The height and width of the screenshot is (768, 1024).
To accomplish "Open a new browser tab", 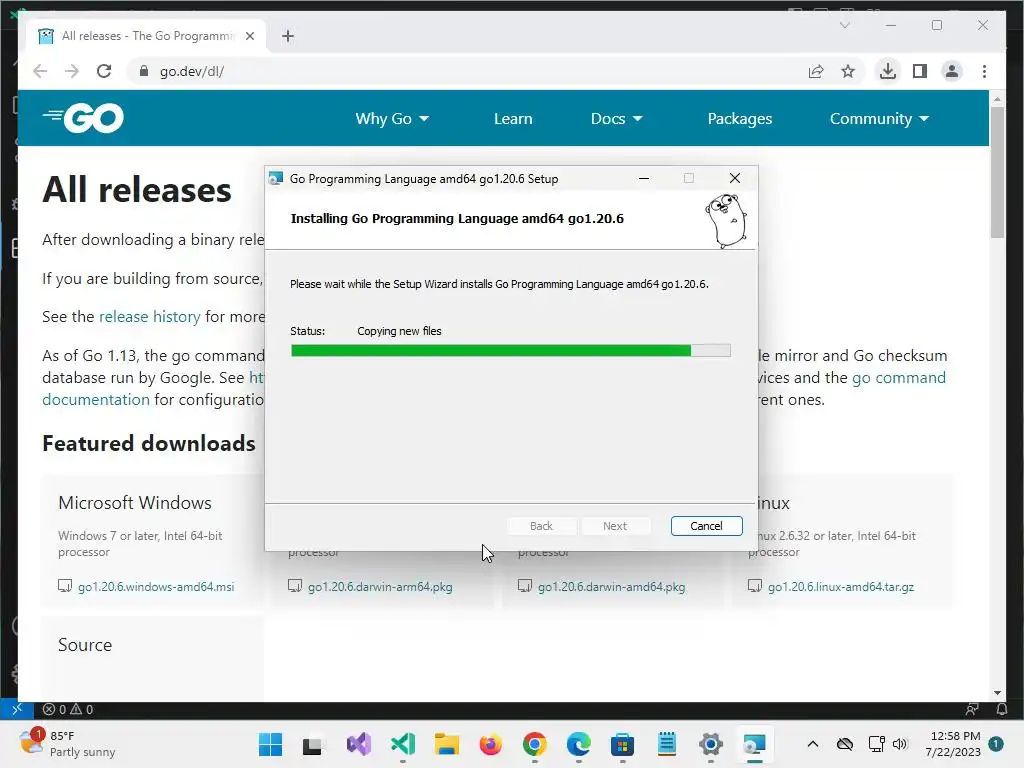I will point(288,36).
